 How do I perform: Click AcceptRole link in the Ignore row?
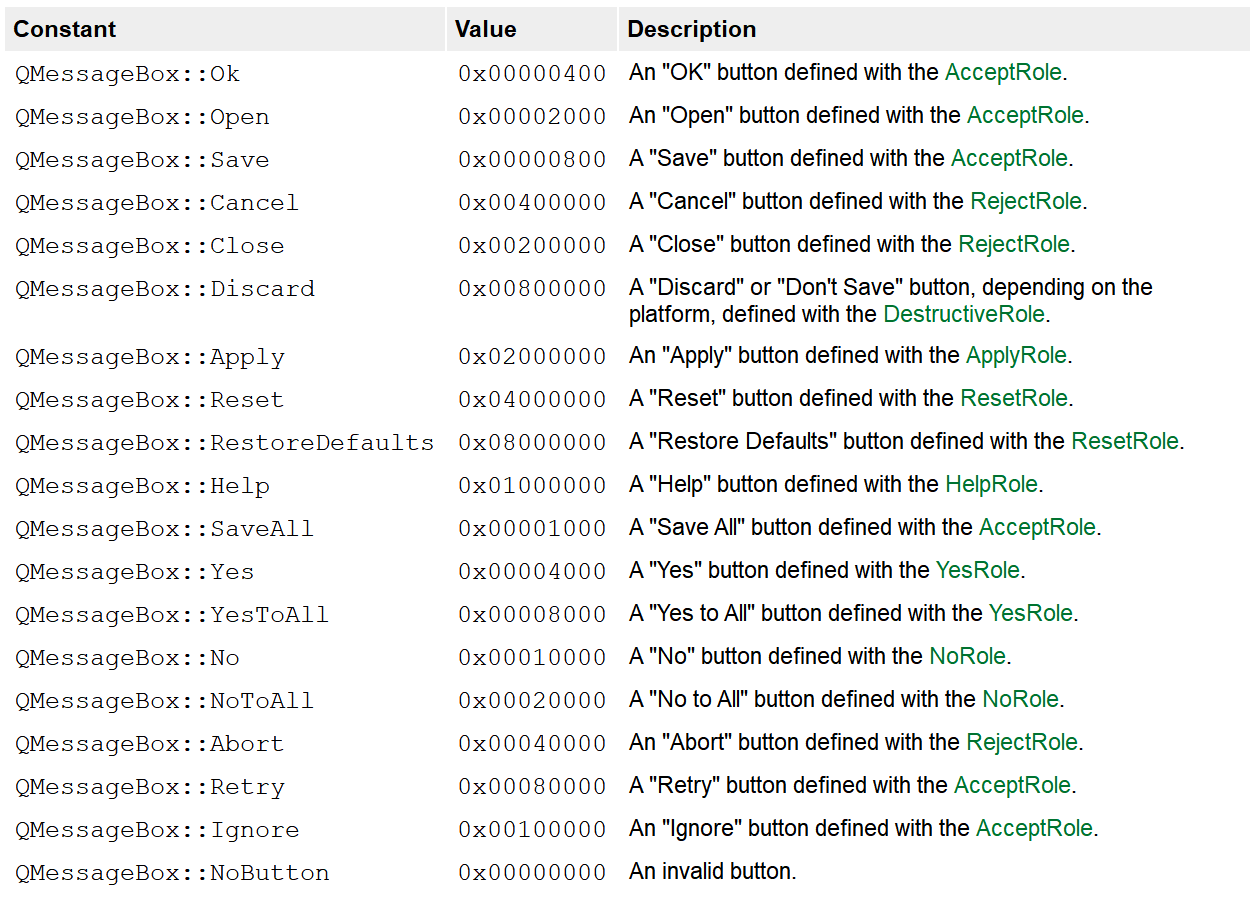point(1034,828)
